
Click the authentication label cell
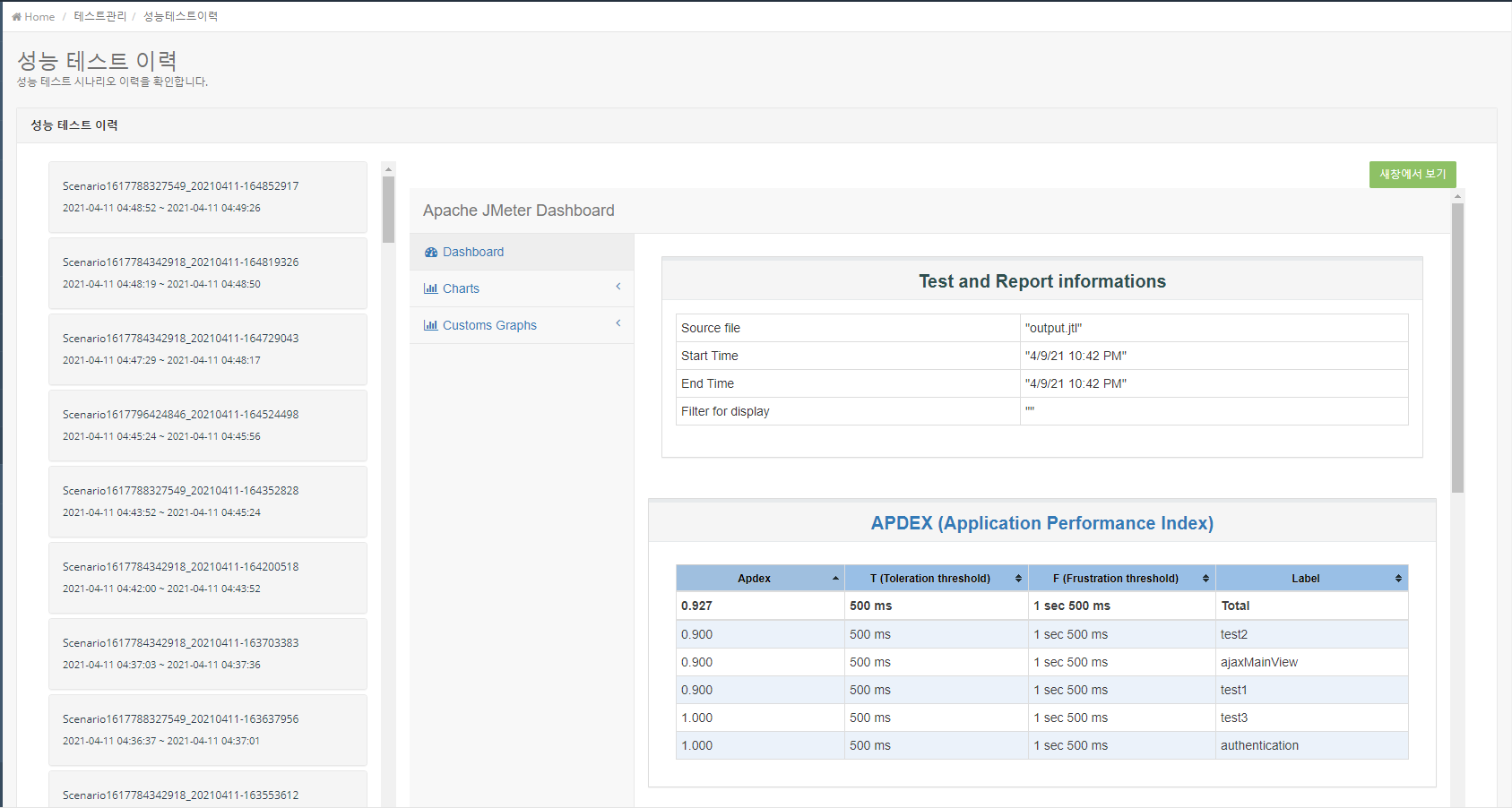point(1311,745)
